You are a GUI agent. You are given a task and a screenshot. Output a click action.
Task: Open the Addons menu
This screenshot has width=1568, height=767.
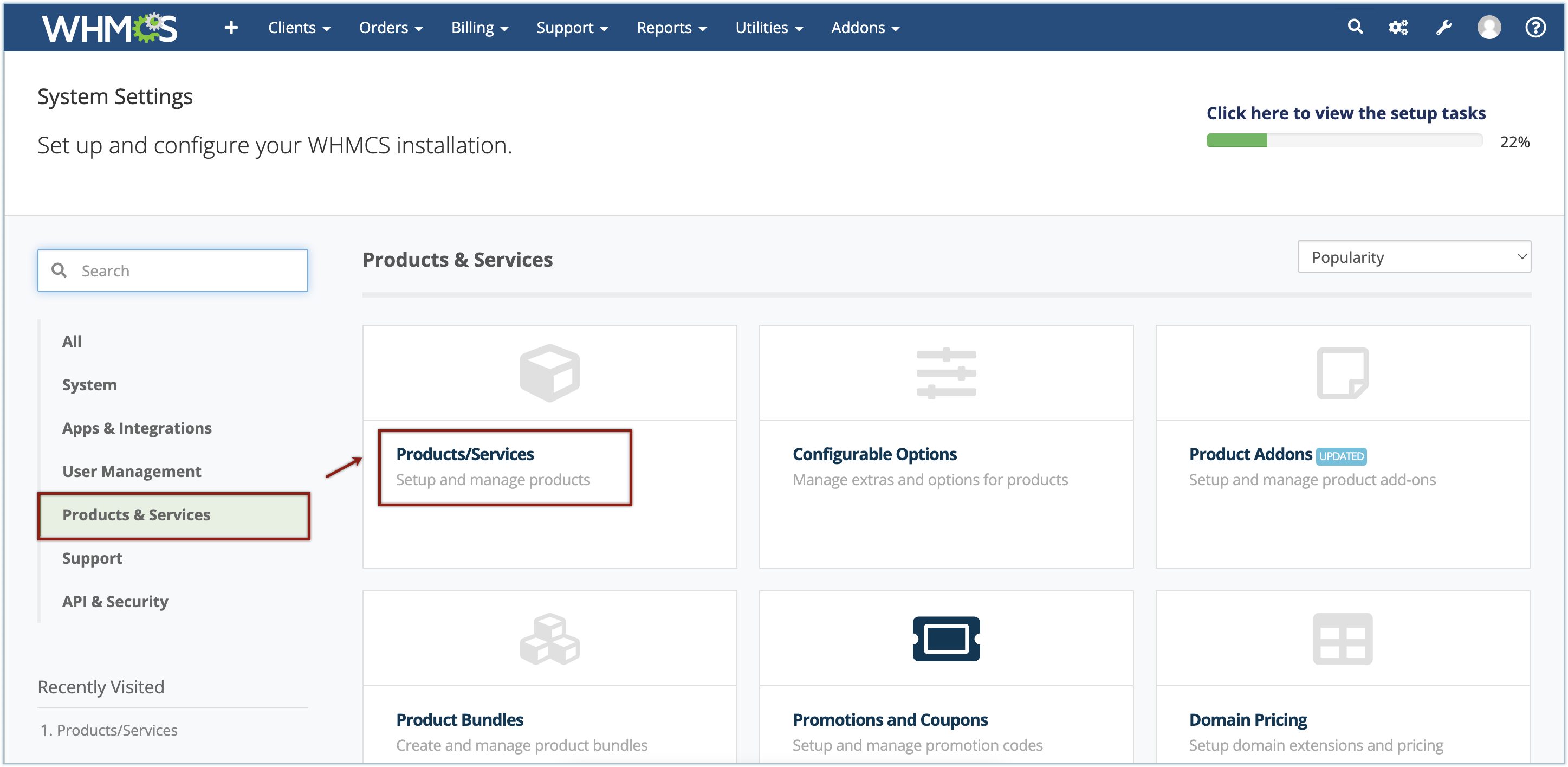864,28
